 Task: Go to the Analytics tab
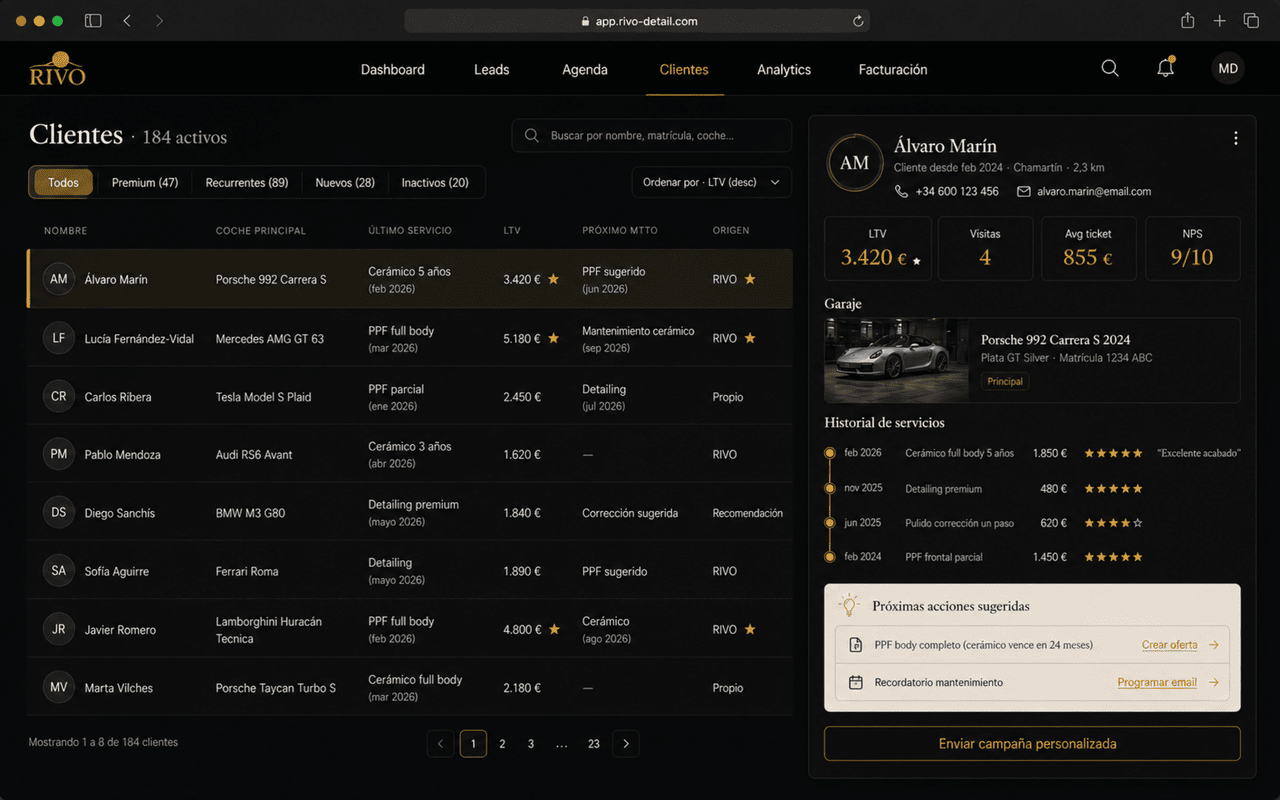pyautogui.click(x=784, y=70)
